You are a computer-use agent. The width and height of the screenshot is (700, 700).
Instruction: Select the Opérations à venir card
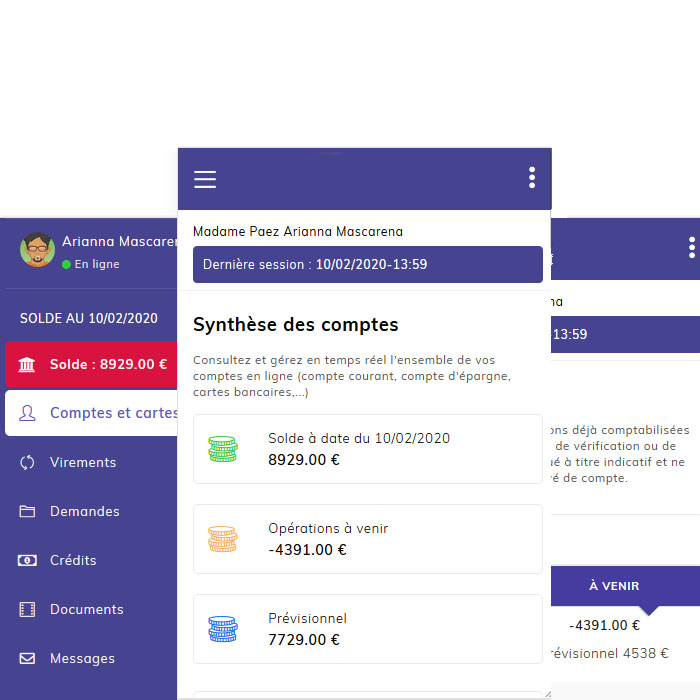(x=367, y=539)
